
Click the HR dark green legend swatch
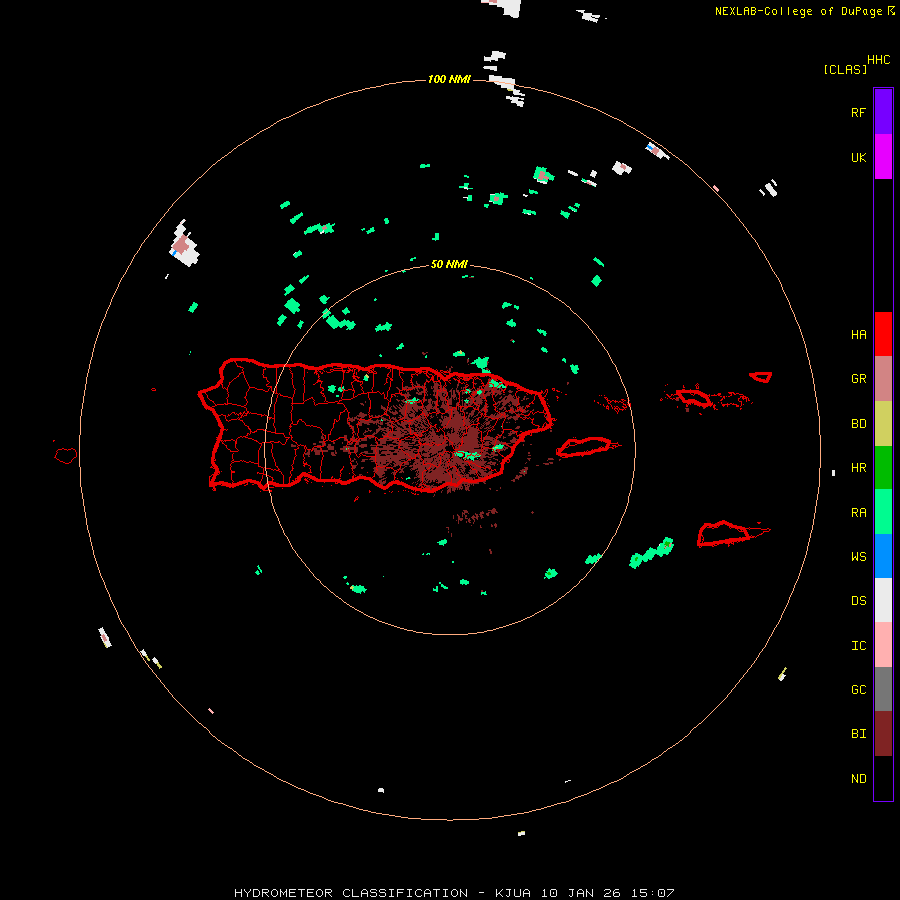[883, 468]
